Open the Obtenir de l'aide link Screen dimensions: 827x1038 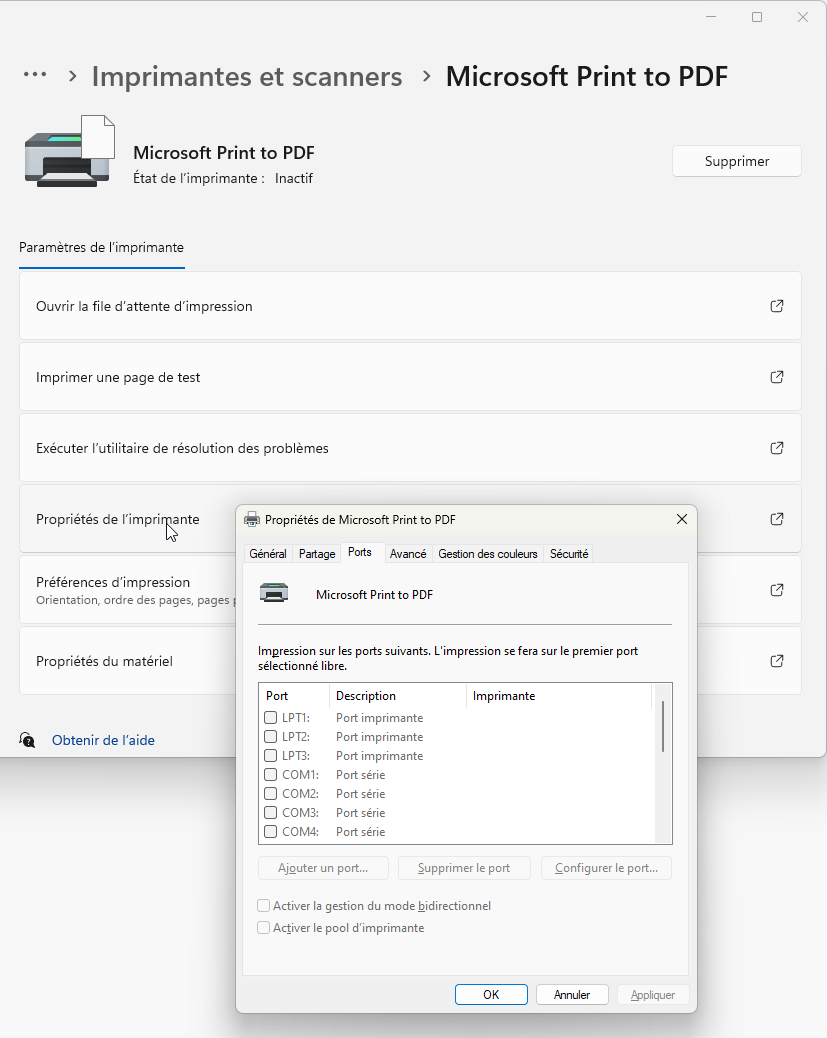click(x=103, y=740)
